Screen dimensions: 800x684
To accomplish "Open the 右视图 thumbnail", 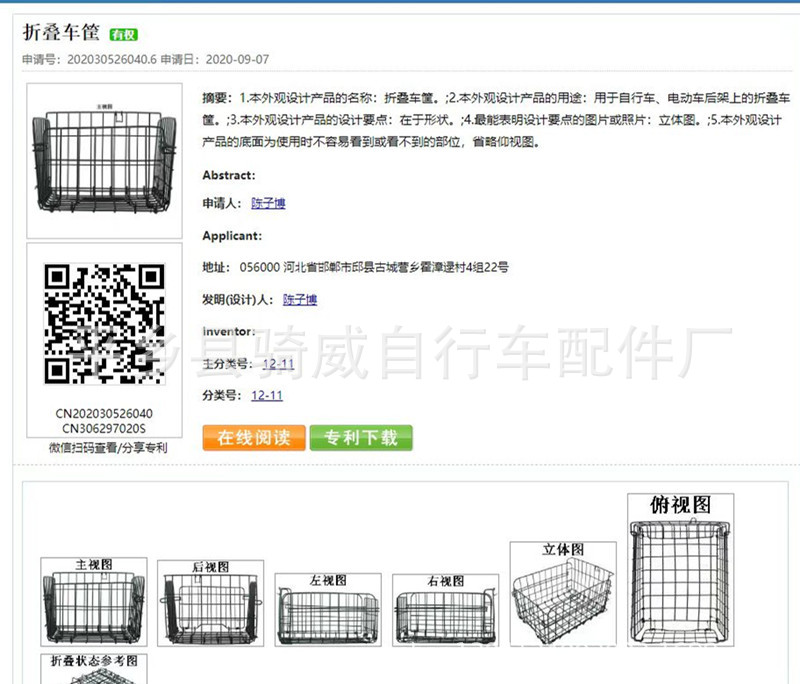I will point(445,610).
